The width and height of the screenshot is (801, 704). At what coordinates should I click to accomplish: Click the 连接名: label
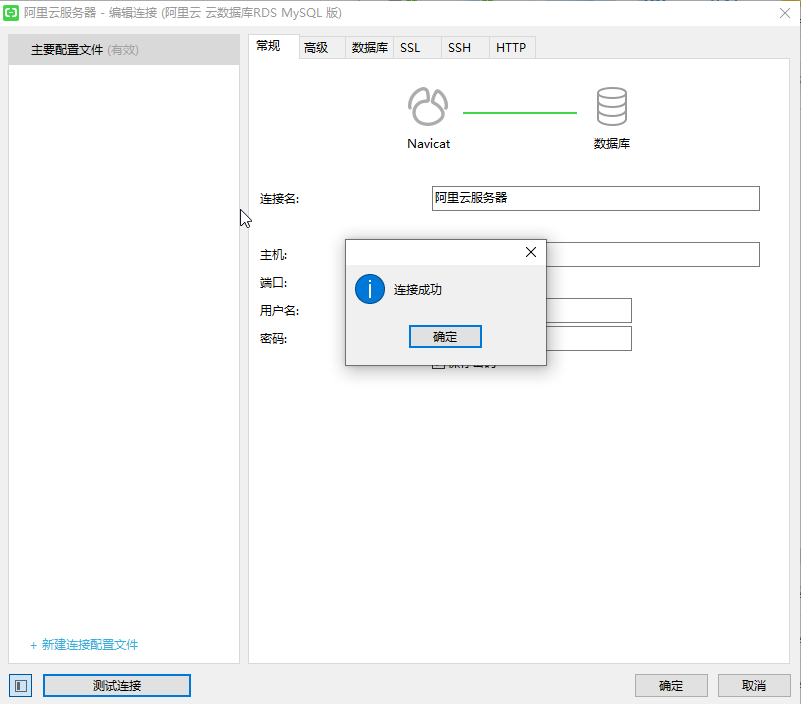pyautogui.click(x=279, y=198)
